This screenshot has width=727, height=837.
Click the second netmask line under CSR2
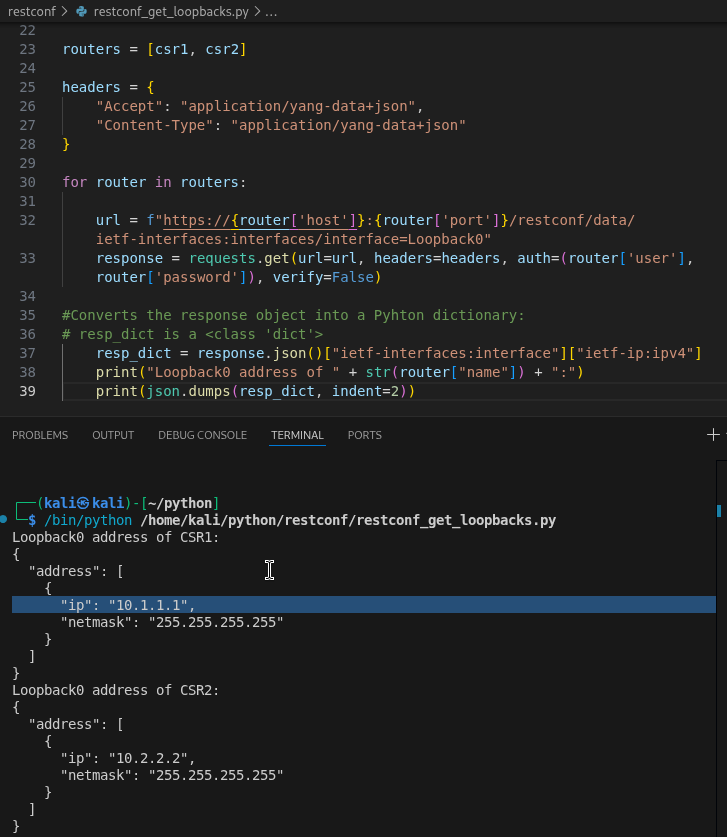[171, 776]
